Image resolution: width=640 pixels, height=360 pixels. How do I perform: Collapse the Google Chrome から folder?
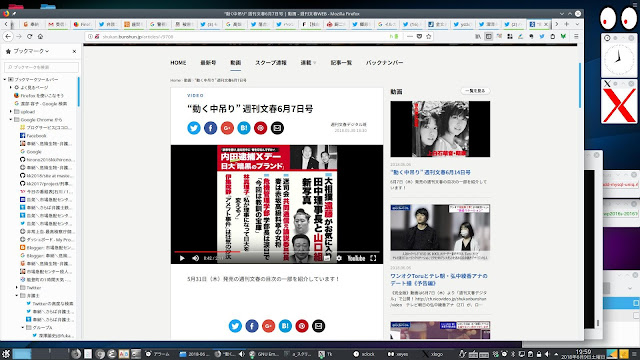(11, 120)
